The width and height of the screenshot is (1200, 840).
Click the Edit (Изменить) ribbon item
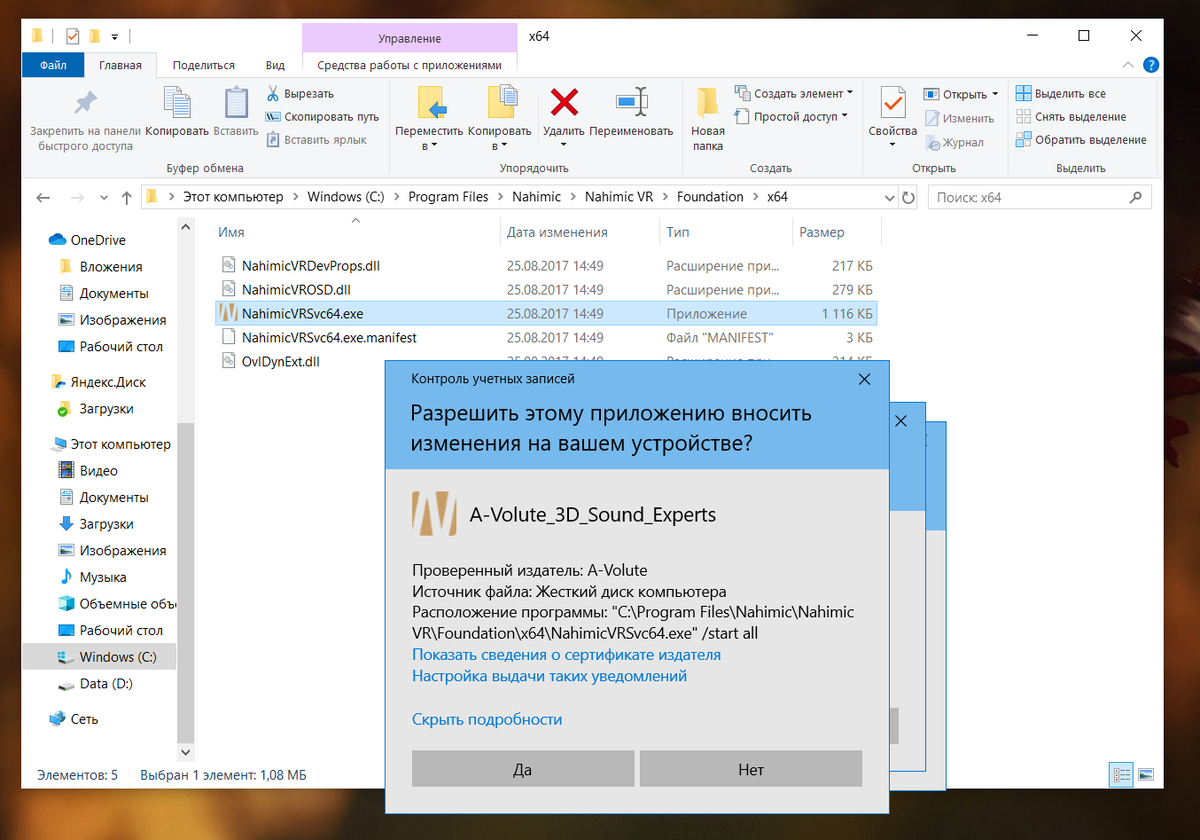(959, 118)
